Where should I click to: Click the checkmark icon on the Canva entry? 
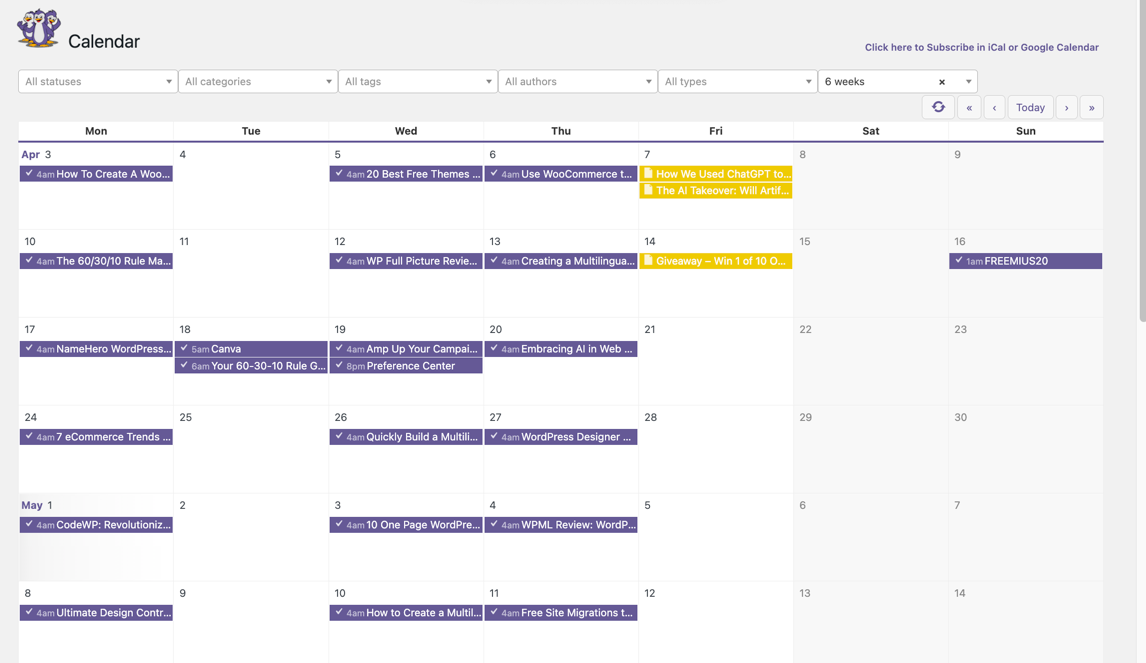coord(184,348)
